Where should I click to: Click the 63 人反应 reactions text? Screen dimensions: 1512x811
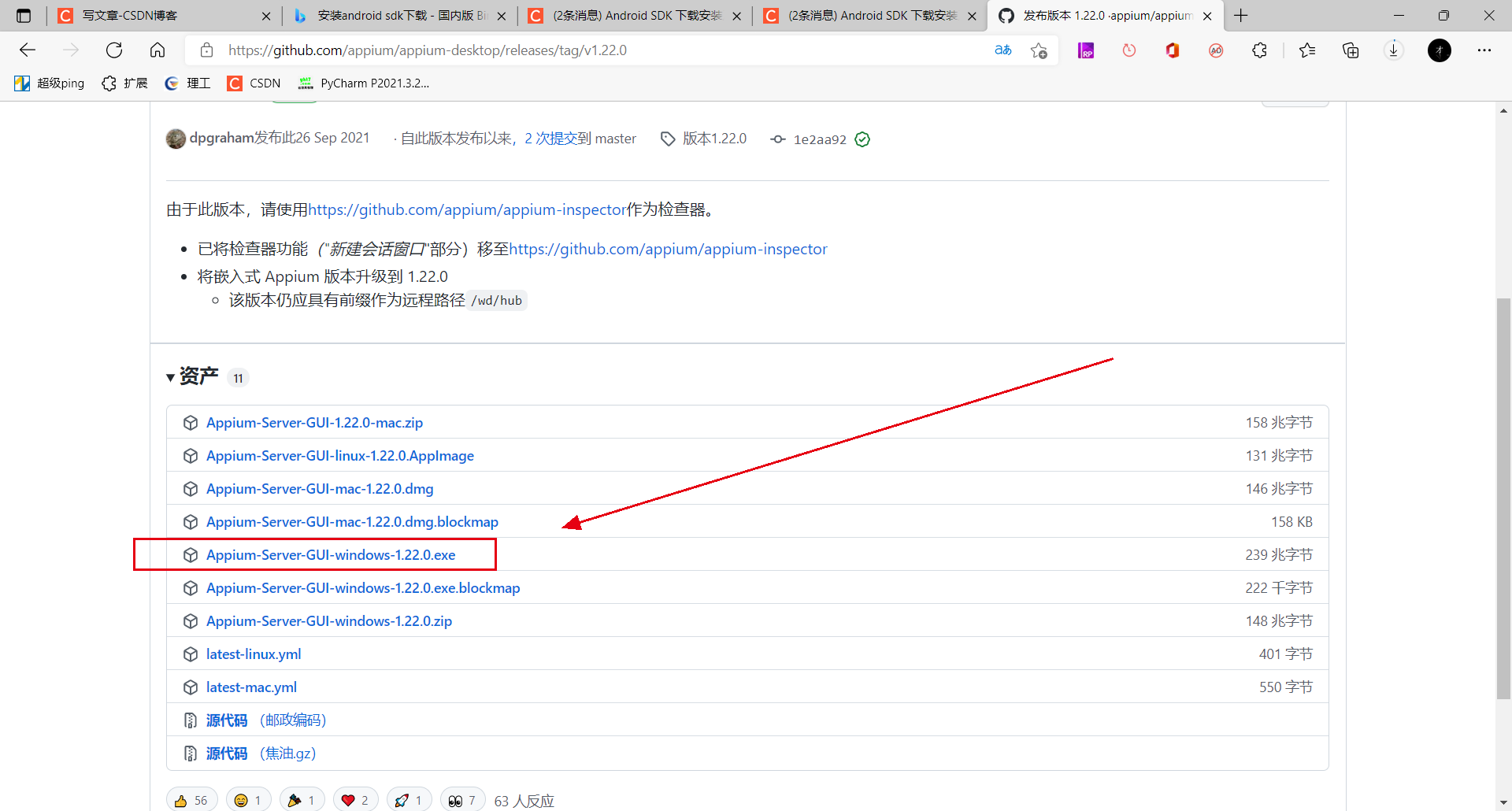[524, 801]
